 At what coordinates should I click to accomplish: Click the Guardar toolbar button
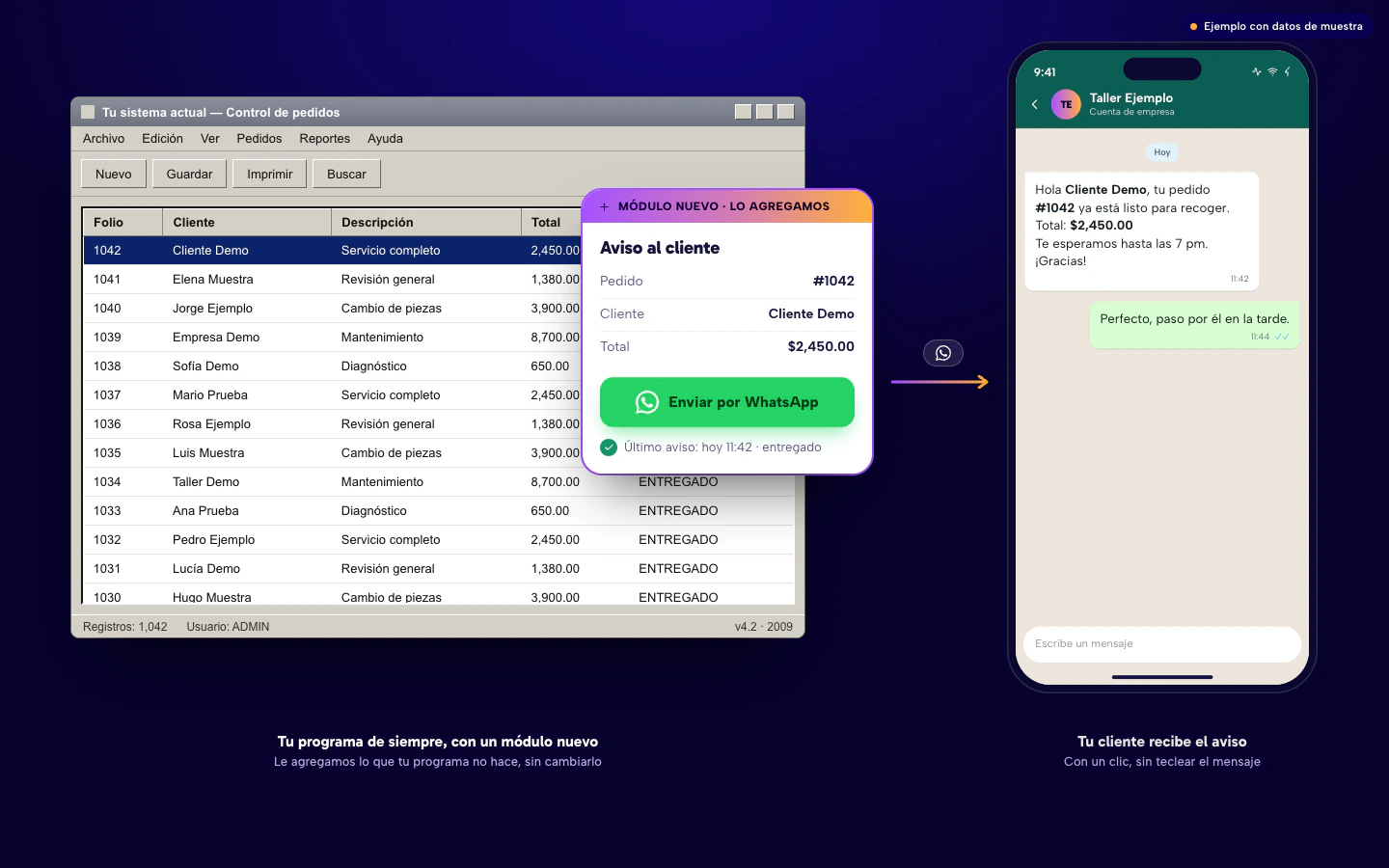189,174
